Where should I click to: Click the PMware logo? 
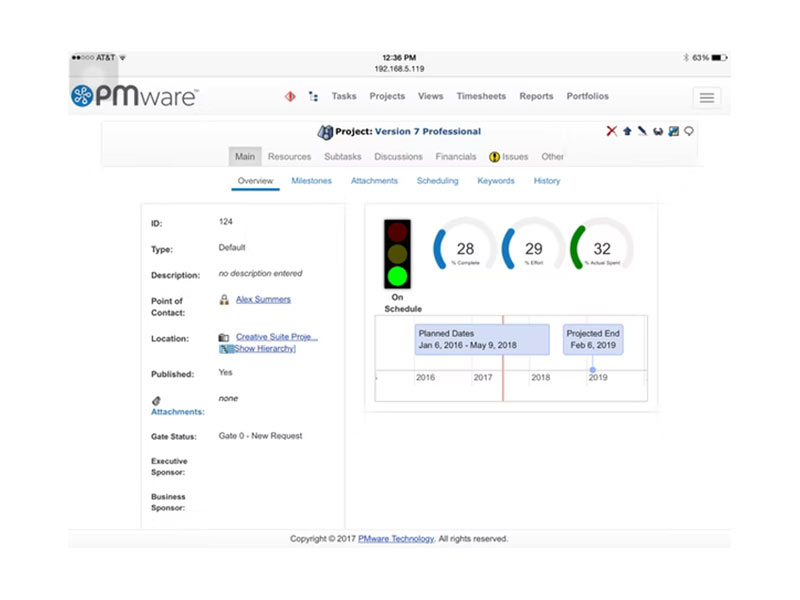[x=135, y=96]
